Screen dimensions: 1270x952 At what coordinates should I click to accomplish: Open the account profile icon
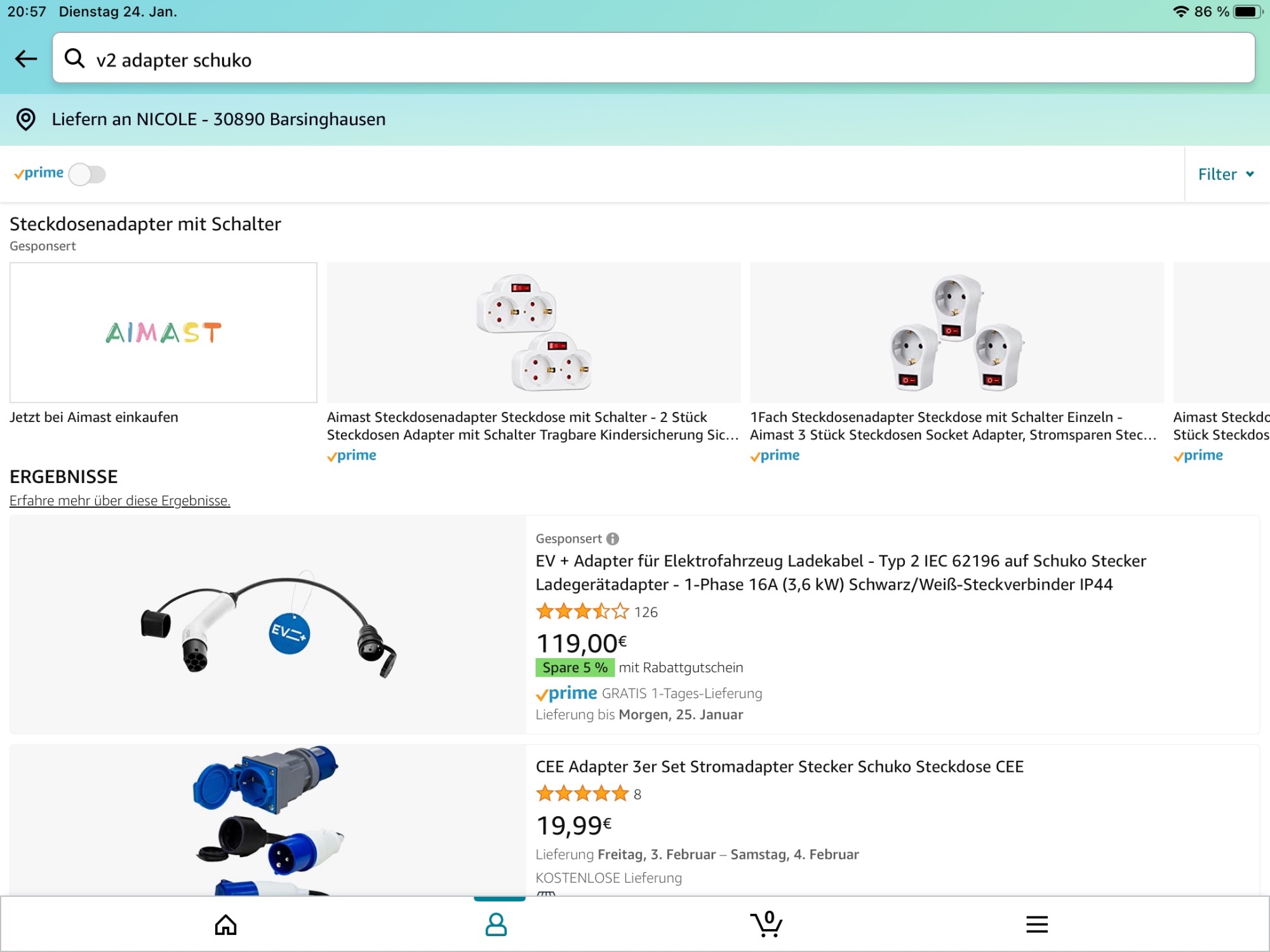click(x=496, y=925)
